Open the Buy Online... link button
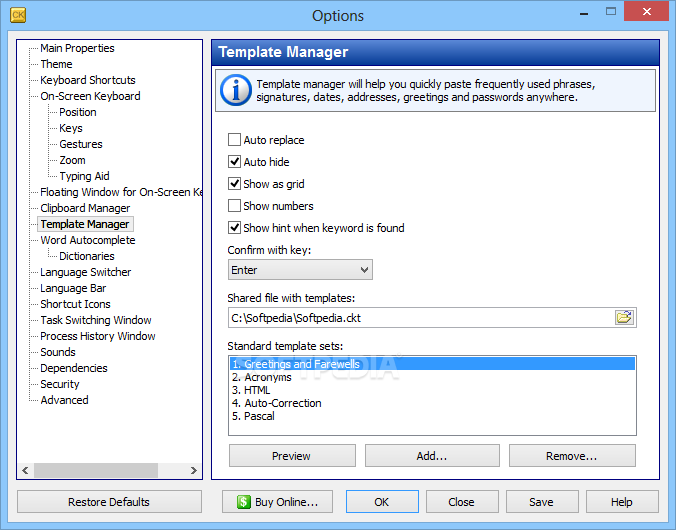The height and width of the screenshot is (530, 676). tap(277, 502)
